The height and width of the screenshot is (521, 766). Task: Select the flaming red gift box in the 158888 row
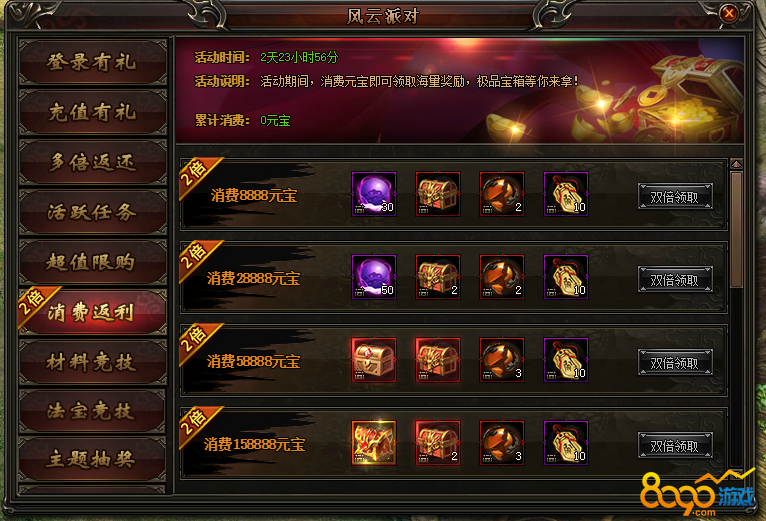point(374,443)
